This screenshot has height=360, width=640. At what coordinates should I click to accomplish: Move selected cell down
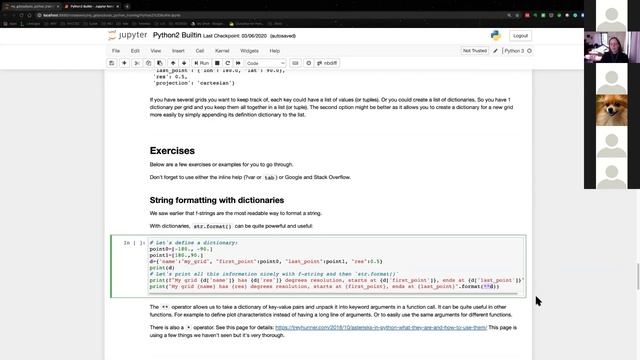(184, 63)
